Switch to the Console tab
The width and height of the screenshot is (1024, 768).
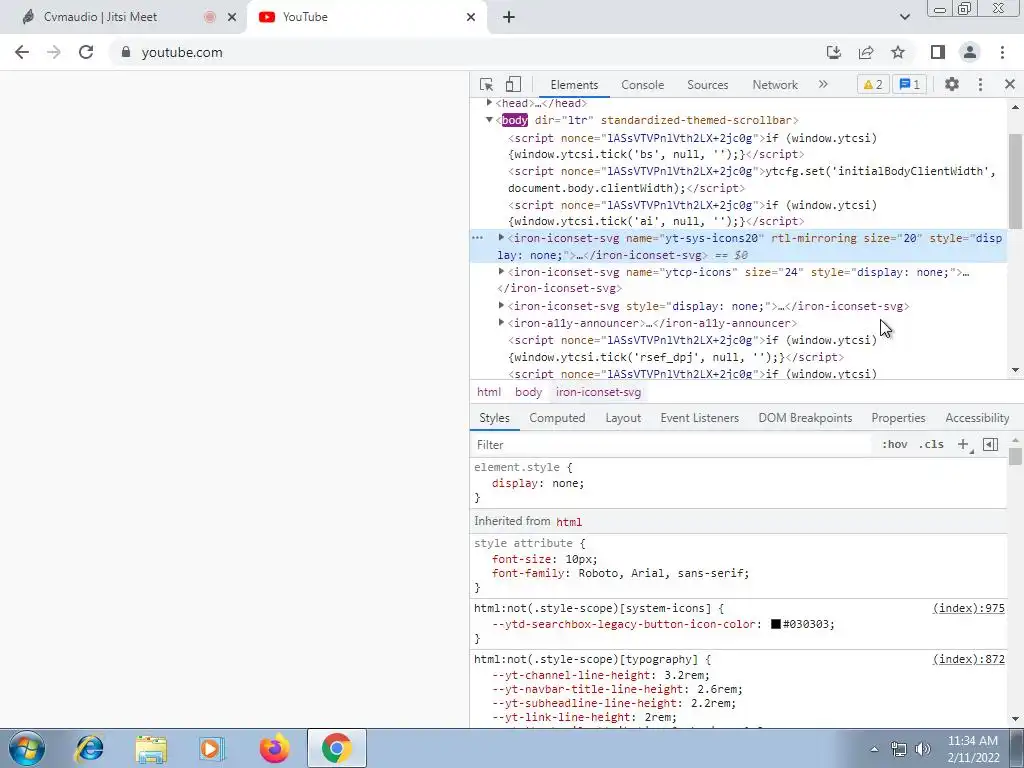(x=642, y=85)
